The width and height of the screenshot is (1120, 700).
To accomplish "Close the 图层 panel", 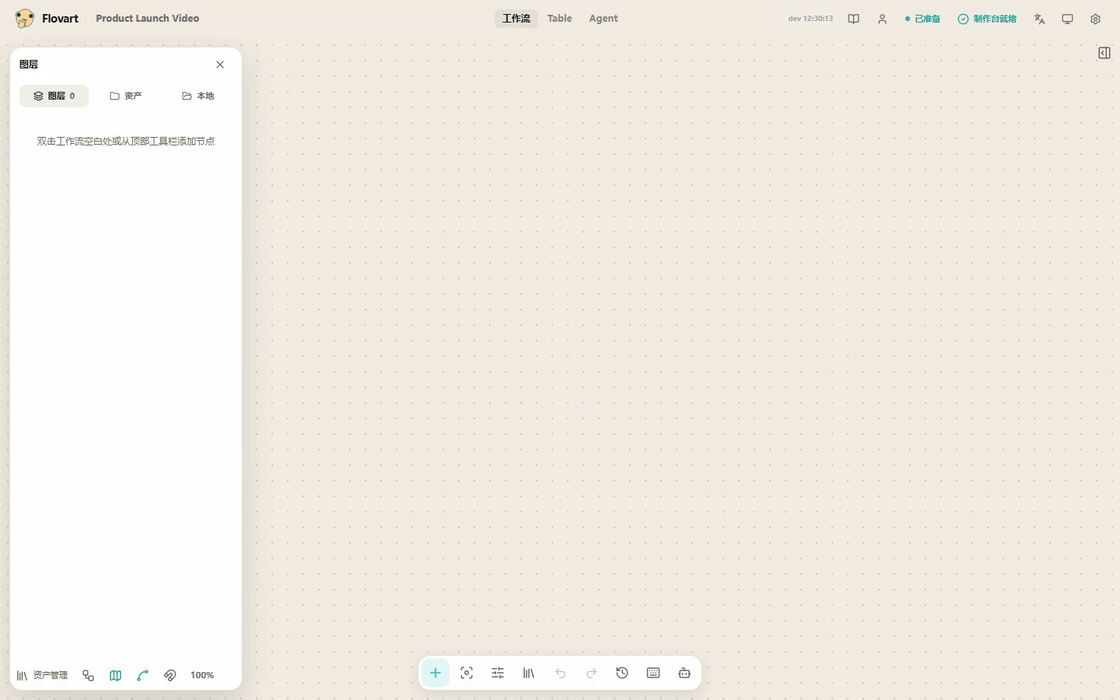I will coord(220,64).
